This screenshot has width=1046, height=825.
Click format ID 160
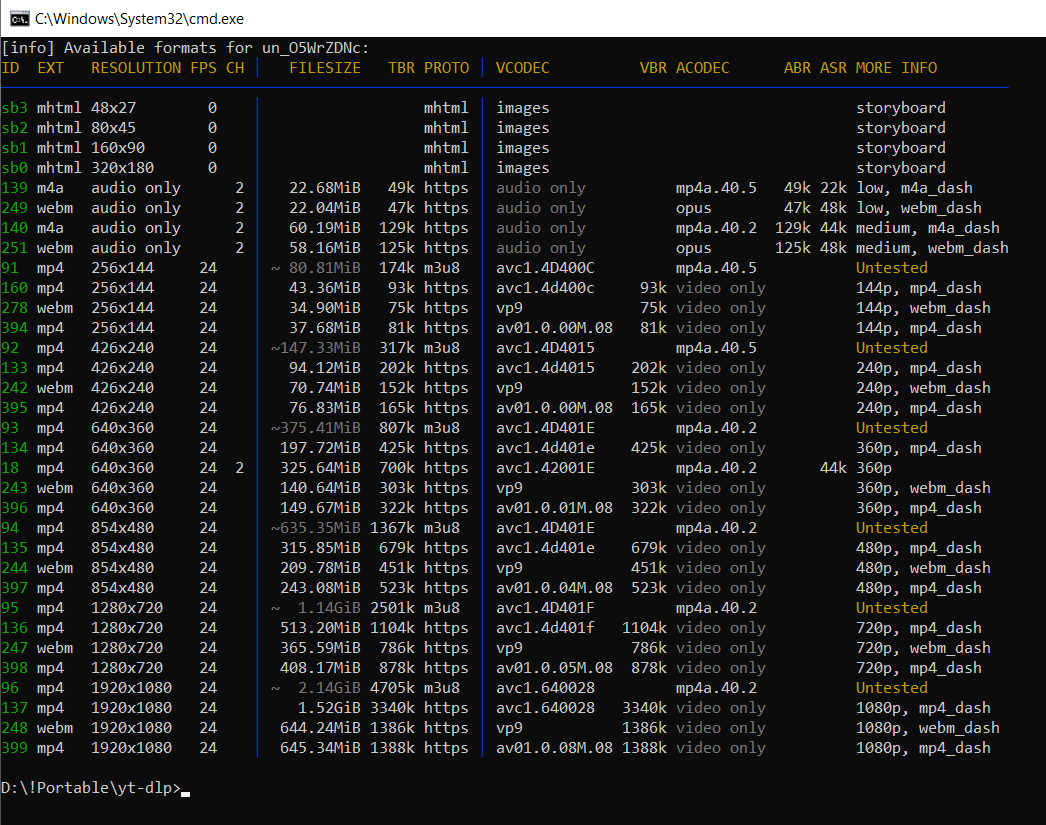point(15,288)
